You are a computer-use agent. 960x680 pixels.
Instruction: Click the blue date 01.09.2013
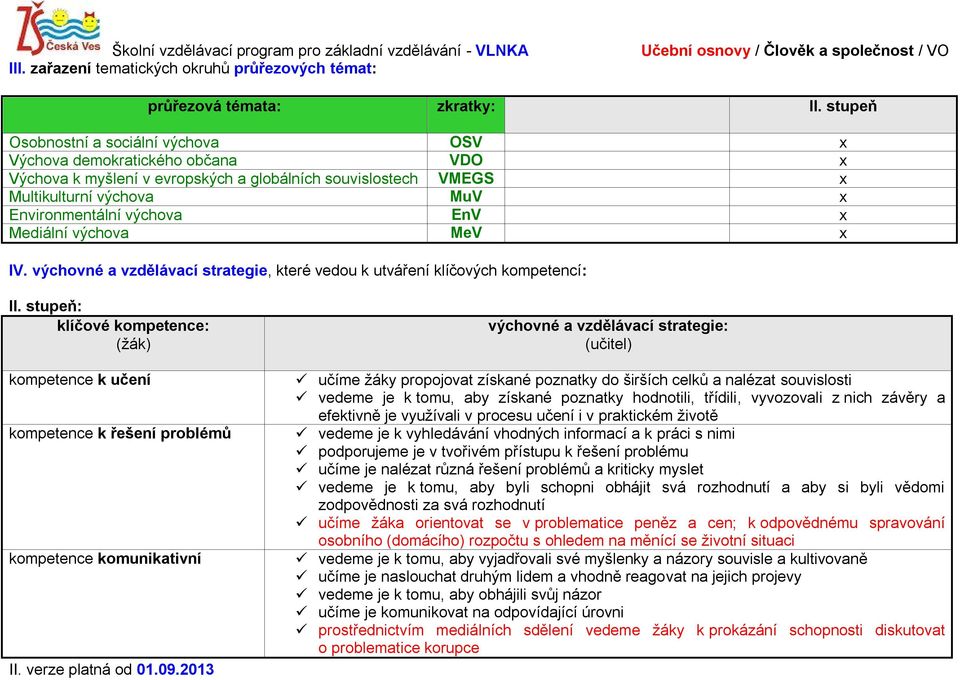pyautogui.click(x=175, y=670)
